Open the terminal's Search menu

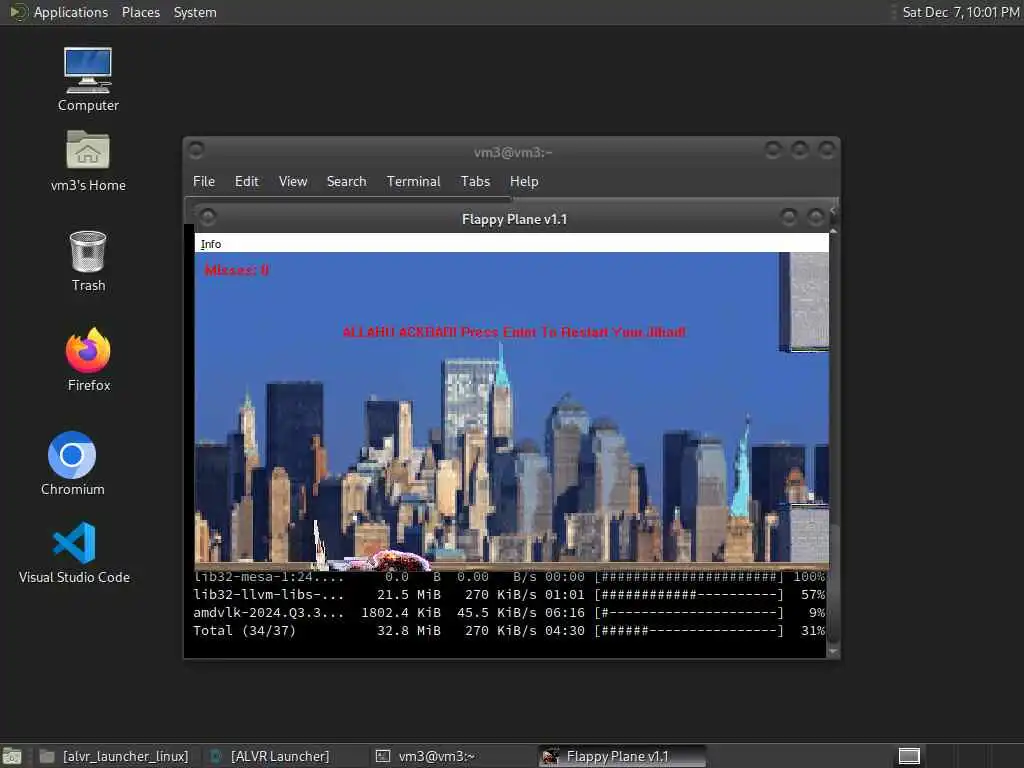346,182
